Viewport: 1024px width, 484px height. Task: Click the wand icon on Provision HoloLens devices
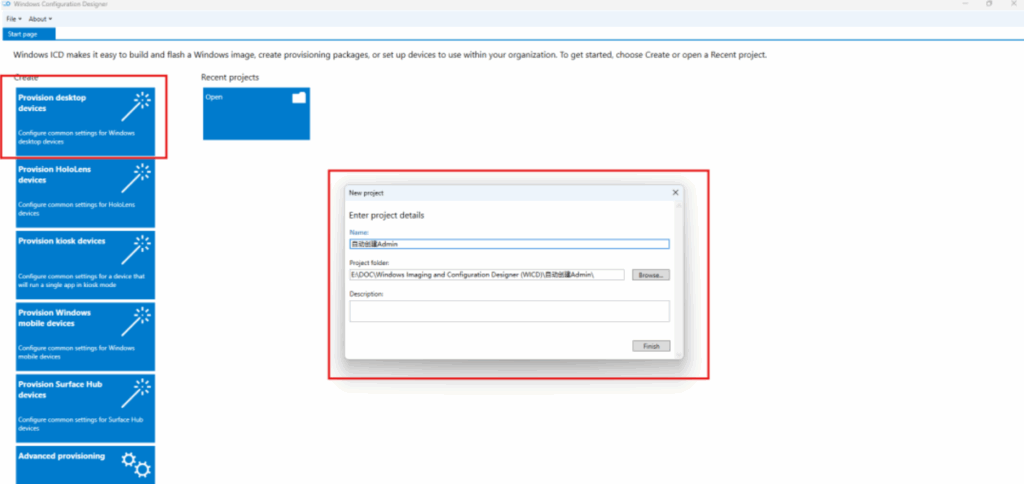[x=136, y=178]
